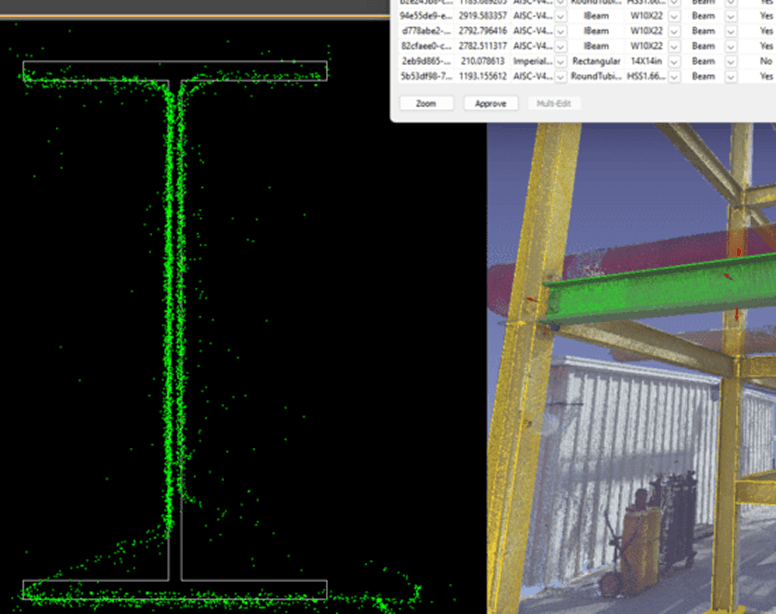The height and width of the screenshot is (614, 776).
Task: Click the length value 2792.796416
Action: click(483, 31)
